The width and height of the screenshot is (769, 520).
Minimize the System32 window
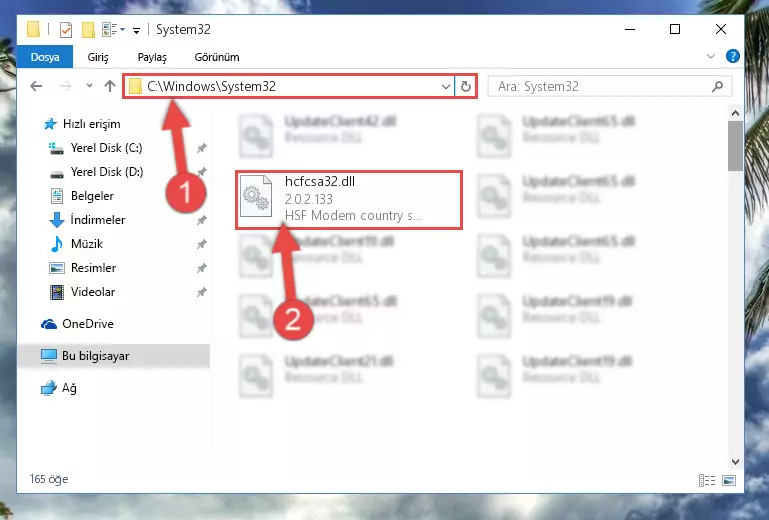(x=630, y=29)
